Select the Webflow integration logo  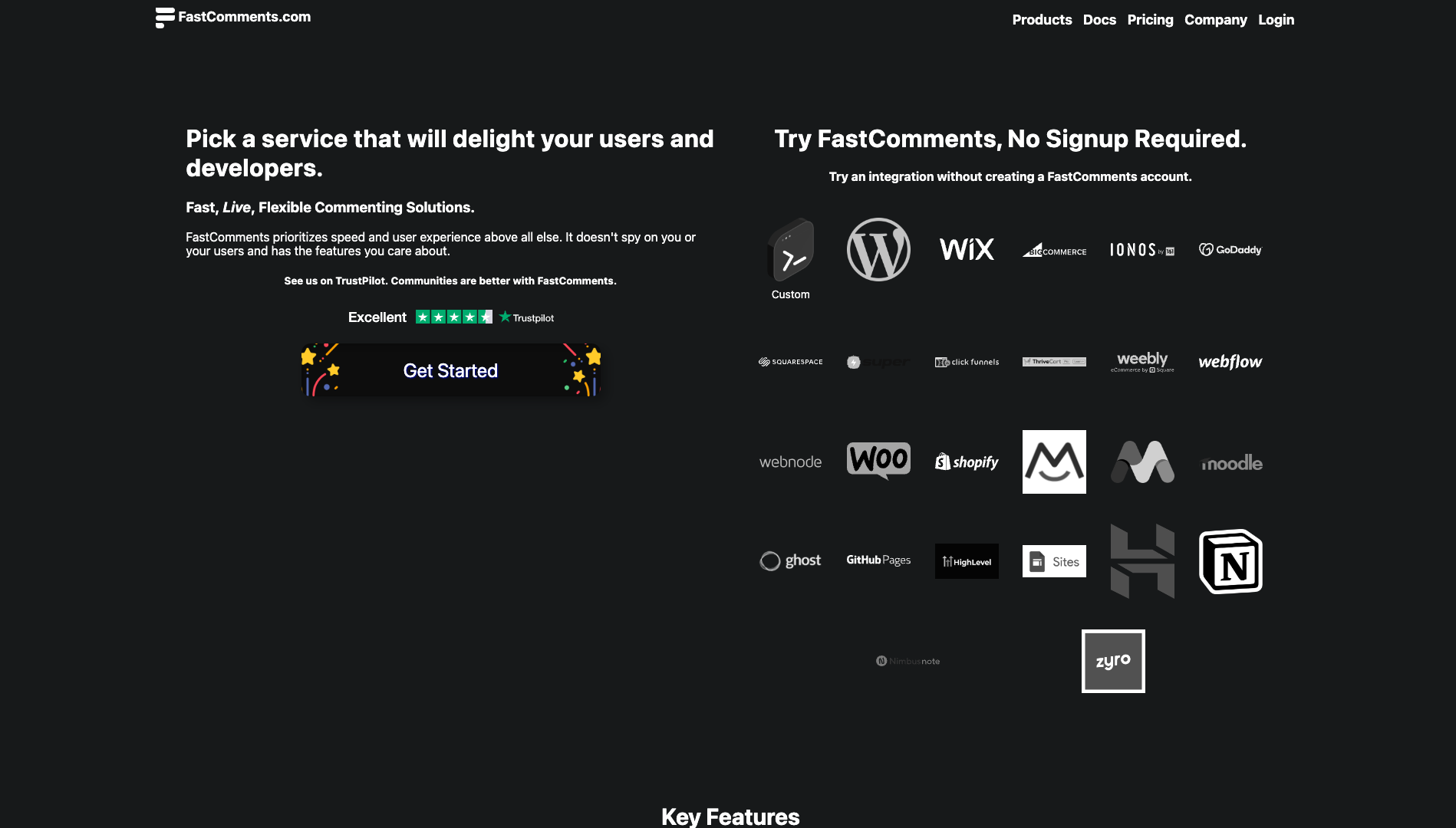tap(1230, 361)
